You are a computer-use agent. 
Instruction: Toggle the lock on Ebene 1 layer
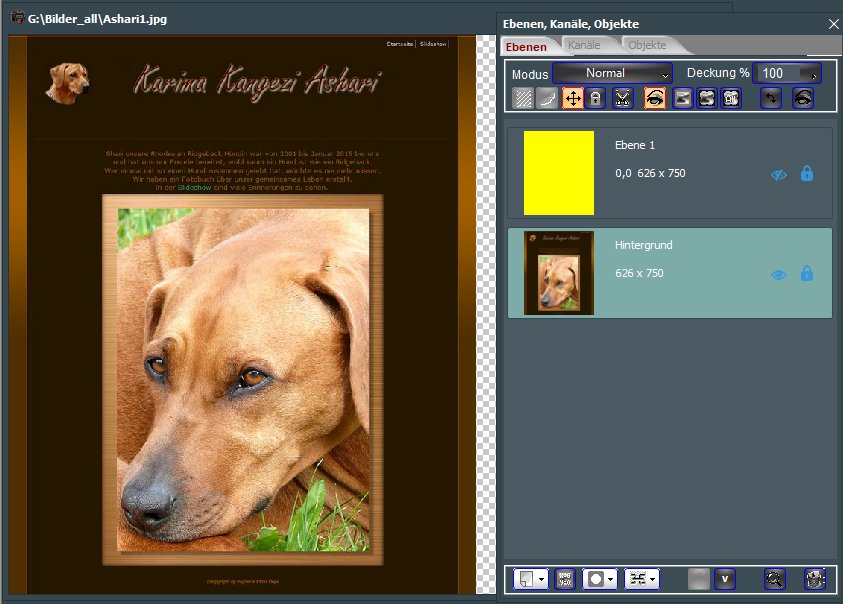click(807, 174)
